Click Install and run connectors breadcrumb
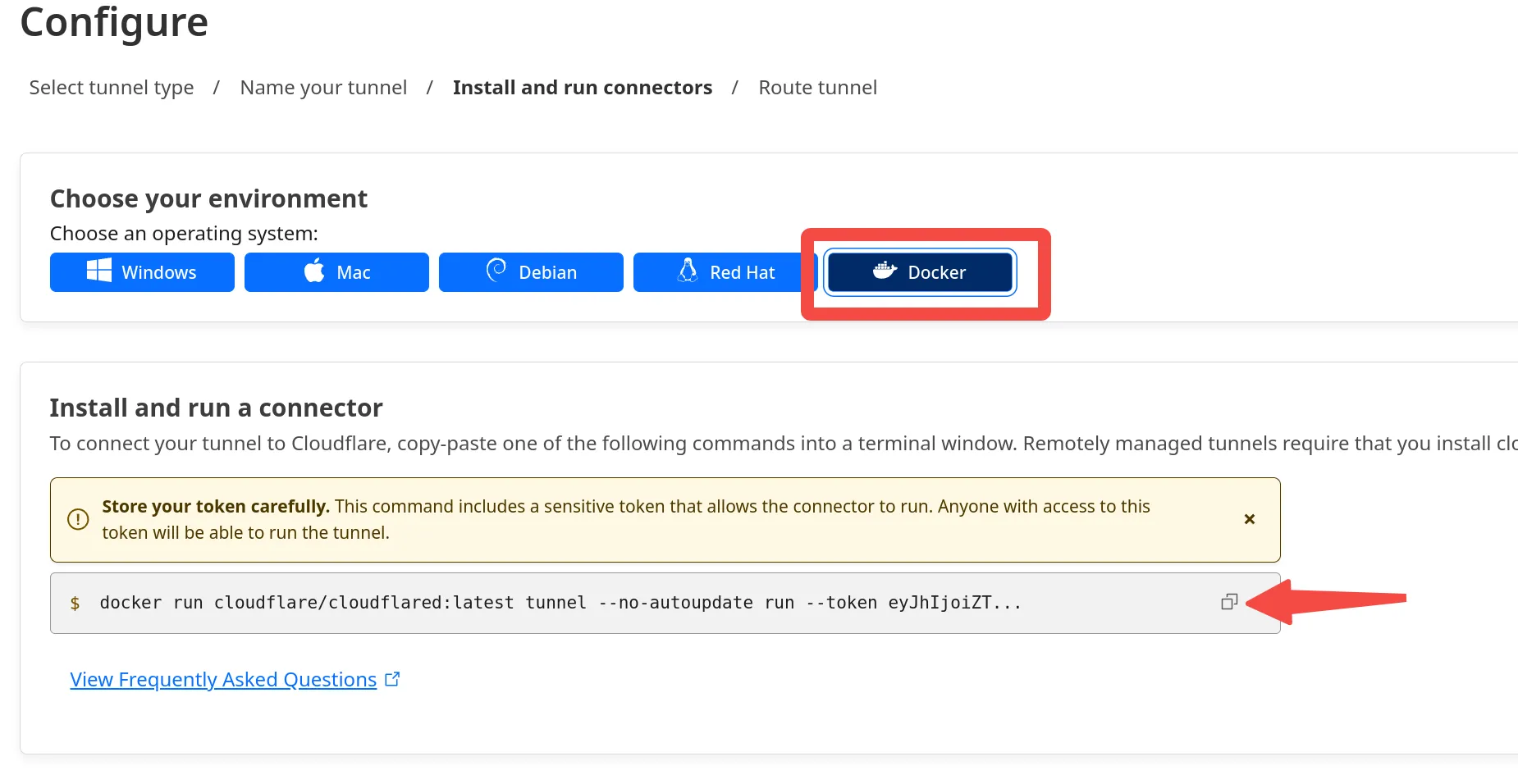 [582, 88]
